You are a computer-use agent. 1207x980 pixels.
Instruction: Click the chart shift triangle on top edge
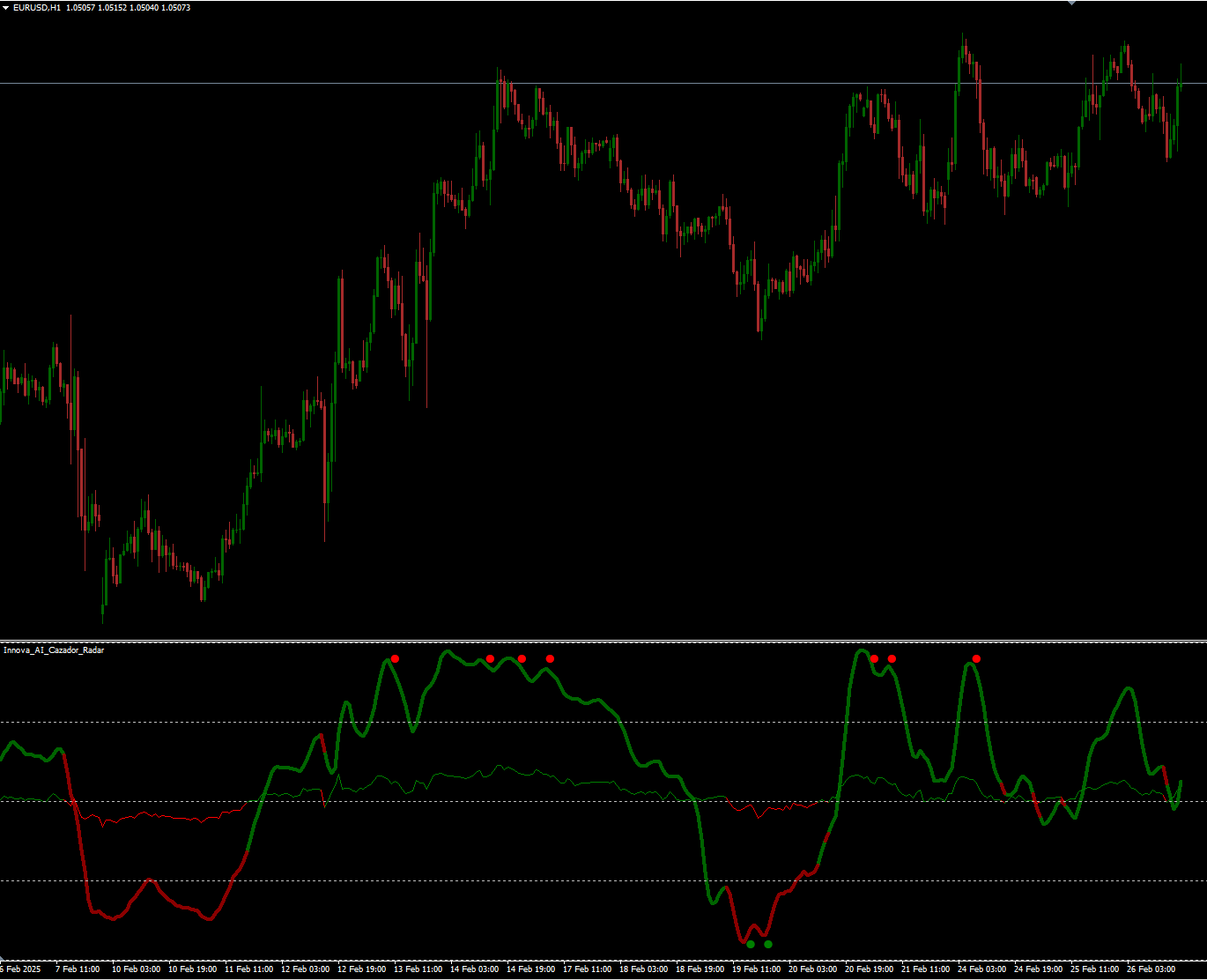(1071, 3)
